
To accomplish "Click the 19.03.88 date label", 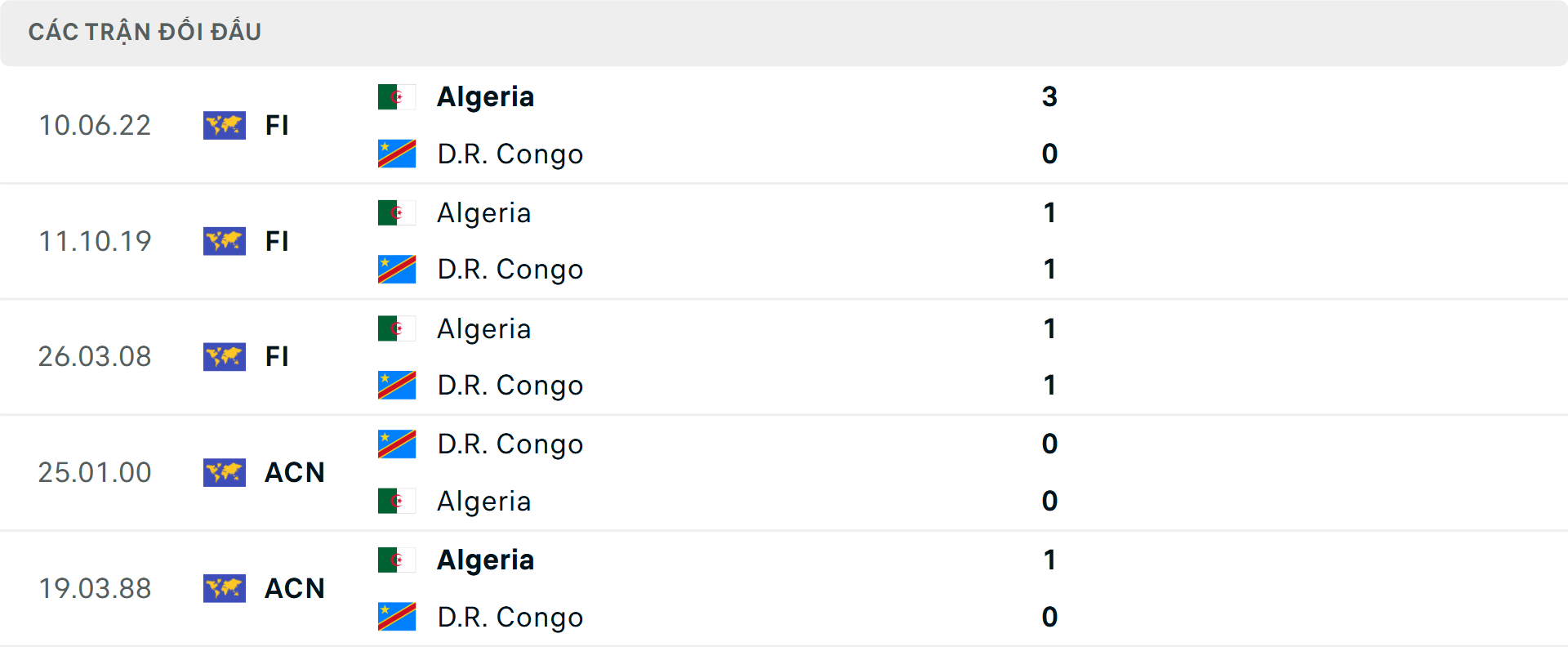I will [x=95, y=588].
